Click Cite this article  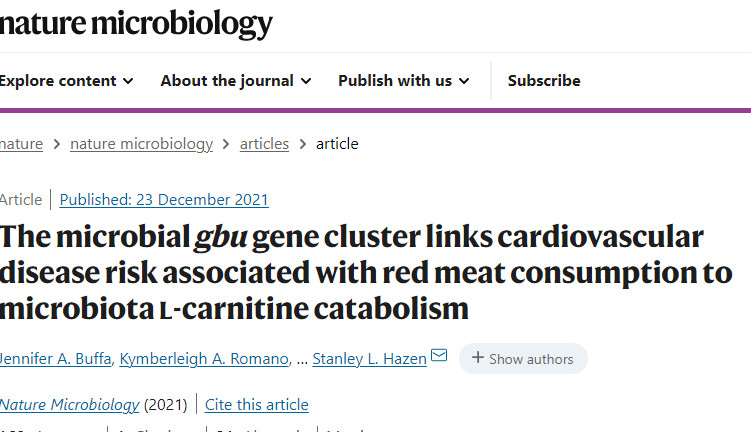(257, 405)
